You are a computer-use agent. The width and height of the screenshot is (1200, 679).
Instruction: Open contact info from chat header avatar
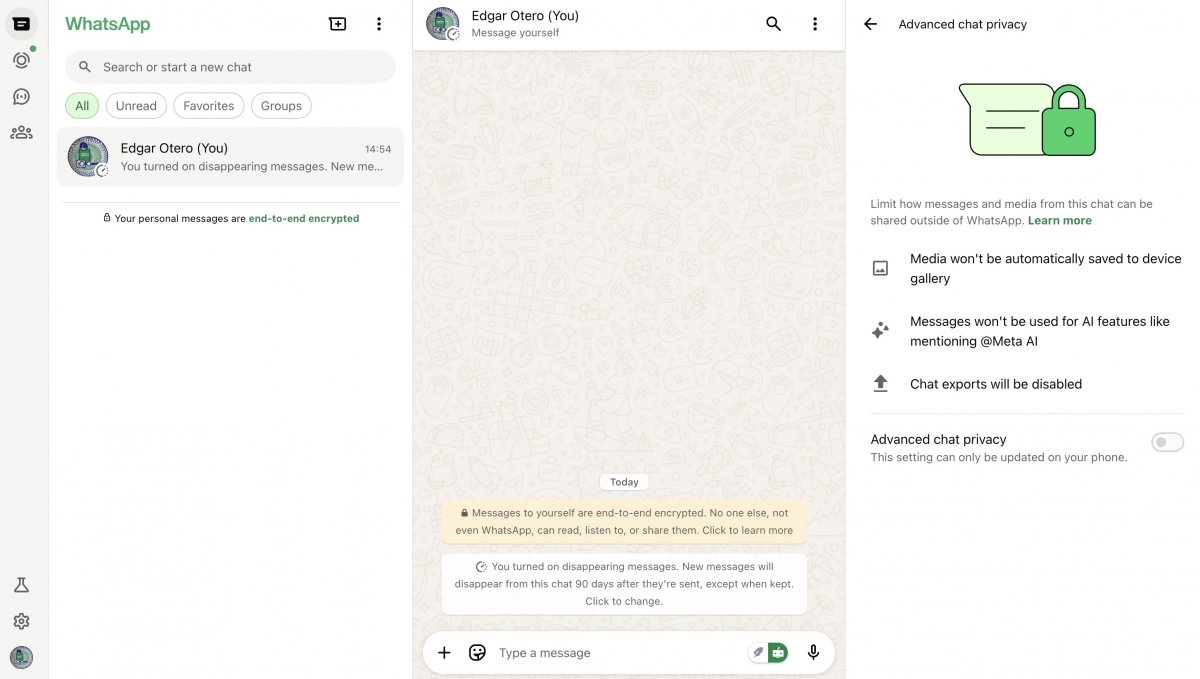[443, 24]
